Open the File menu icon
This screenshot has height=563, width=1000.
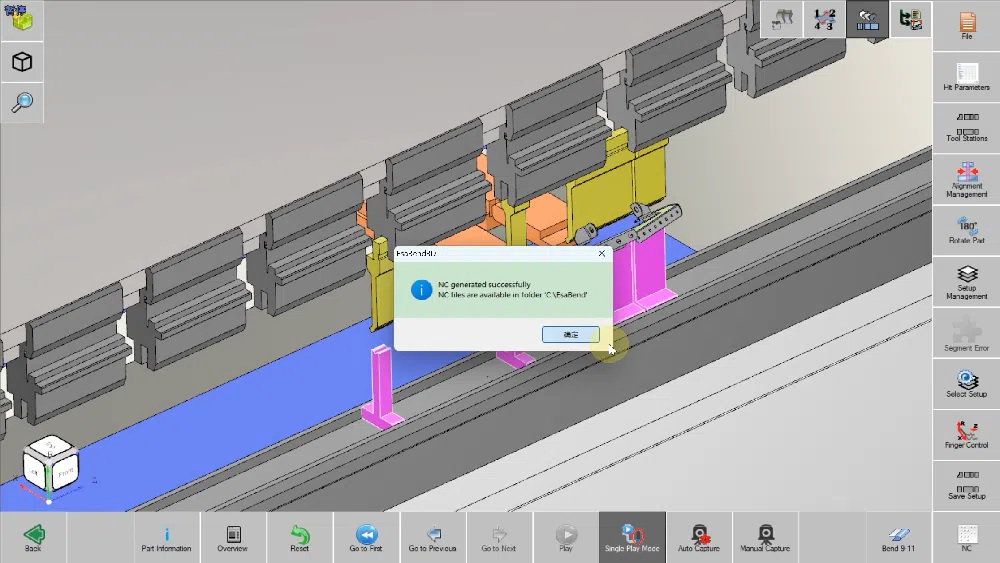[966, 26]
